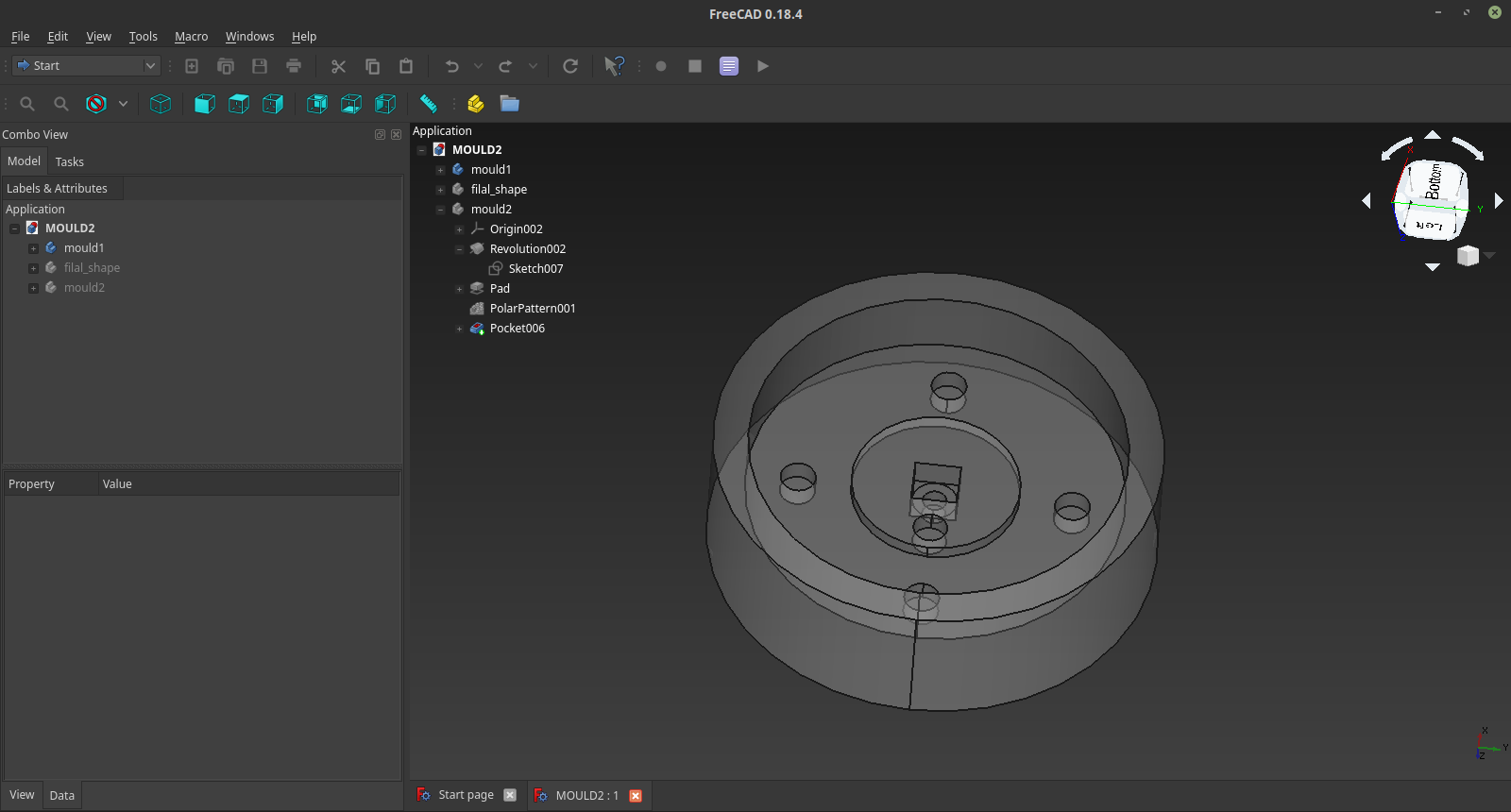Float the Combo View panel

tap(380, 135)
